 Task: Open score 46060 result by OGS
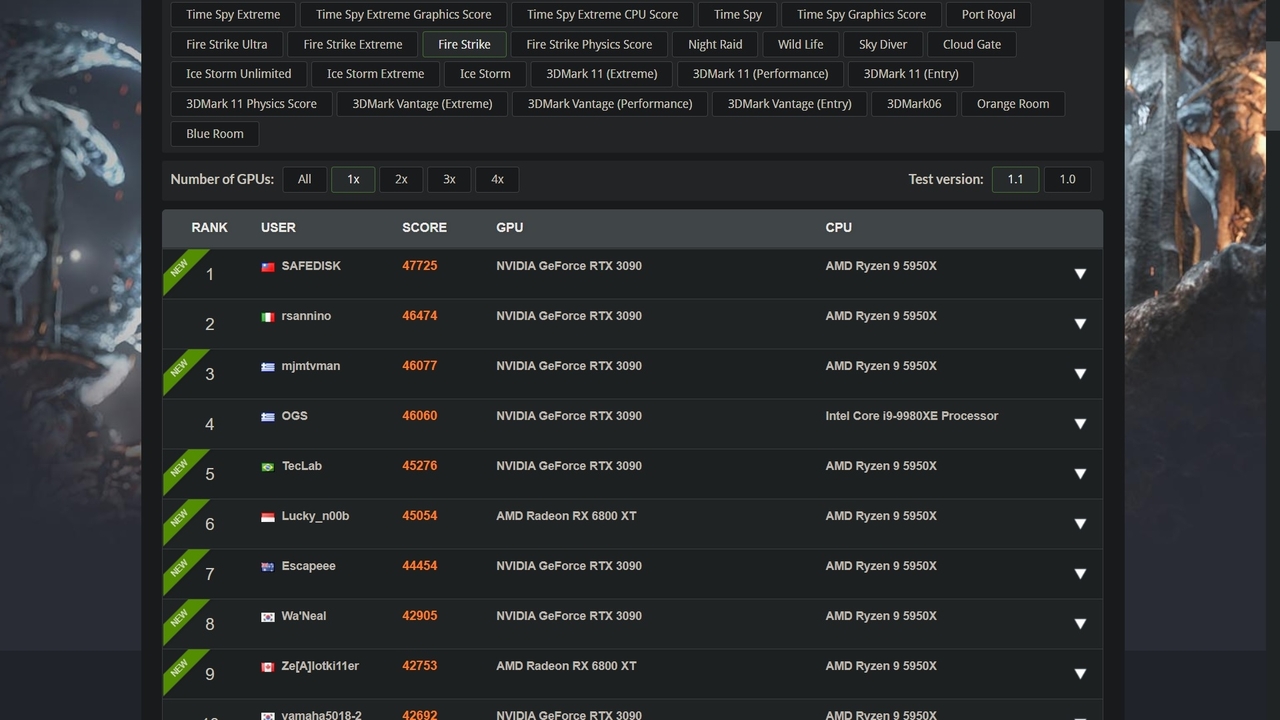[x=420, y=416]
